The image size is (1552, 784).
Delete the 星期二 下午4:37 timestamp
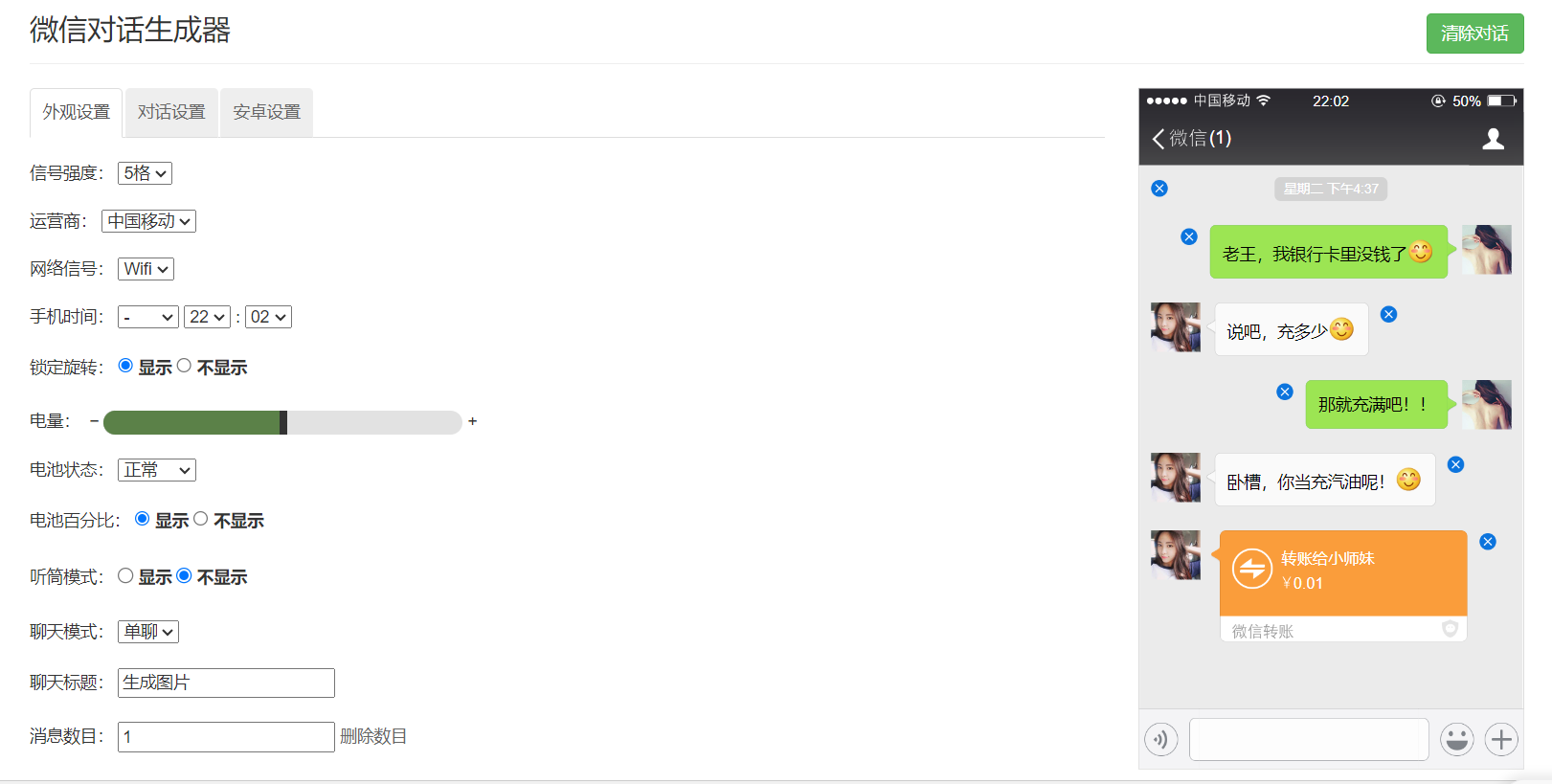click(x=1159, y=189)
